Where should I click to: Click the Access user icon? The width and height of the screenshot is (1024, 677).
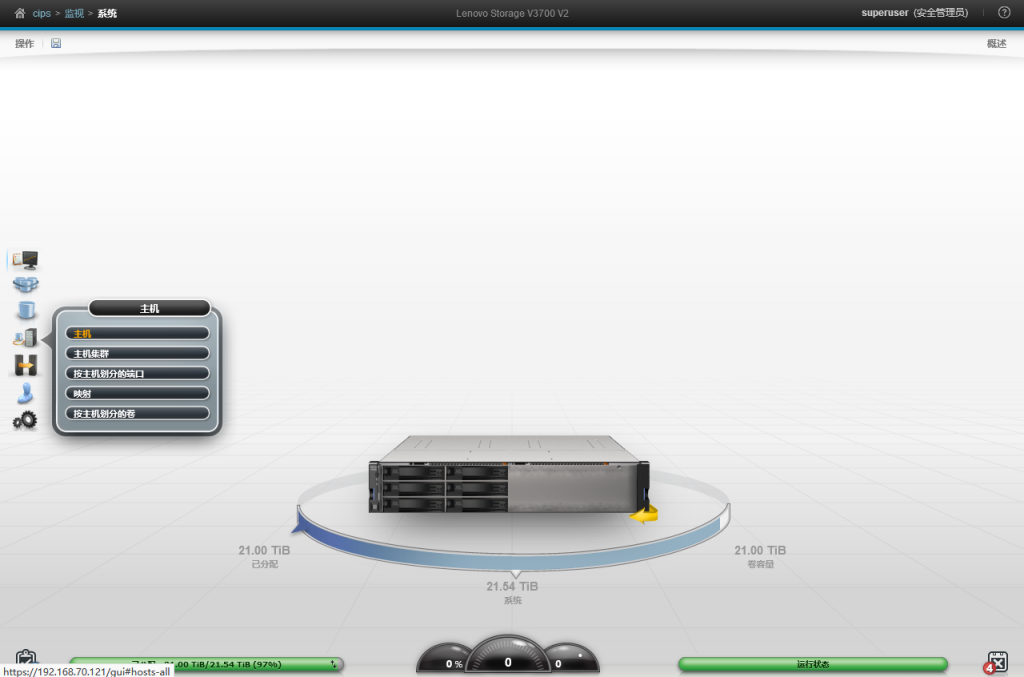[25, 394]
